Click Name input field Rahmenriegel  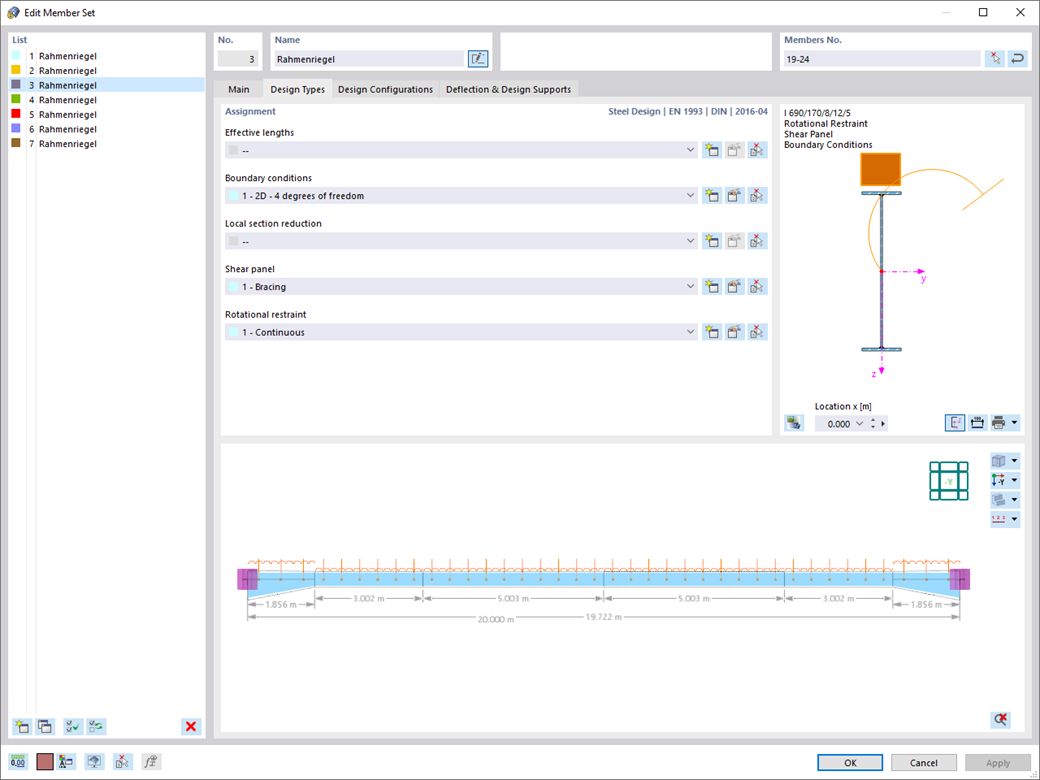[369, 59]
